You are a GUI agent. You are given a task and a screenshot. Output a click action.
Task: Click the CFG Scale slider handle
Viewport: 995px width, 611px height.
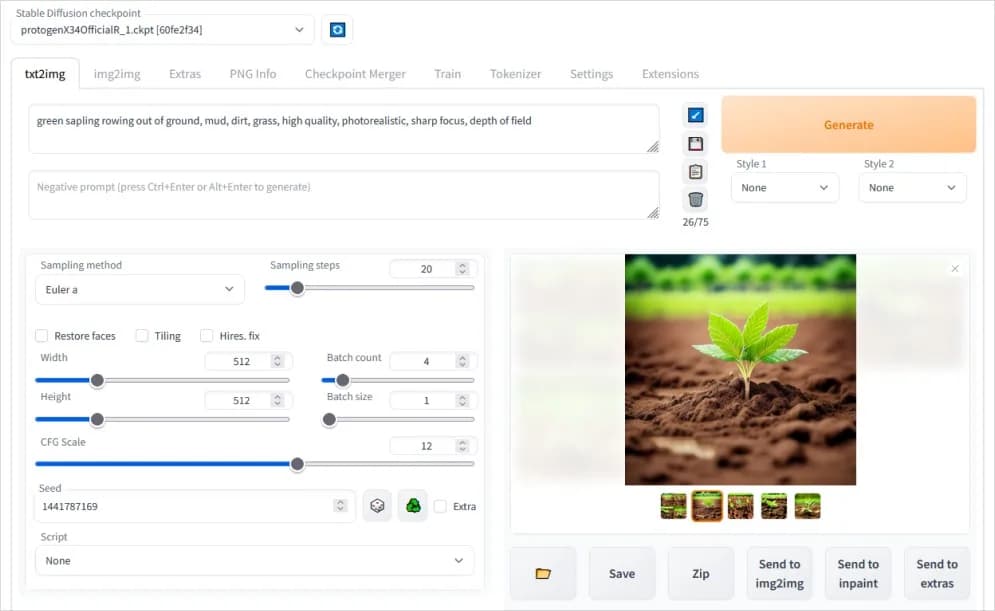click(297, 464)
